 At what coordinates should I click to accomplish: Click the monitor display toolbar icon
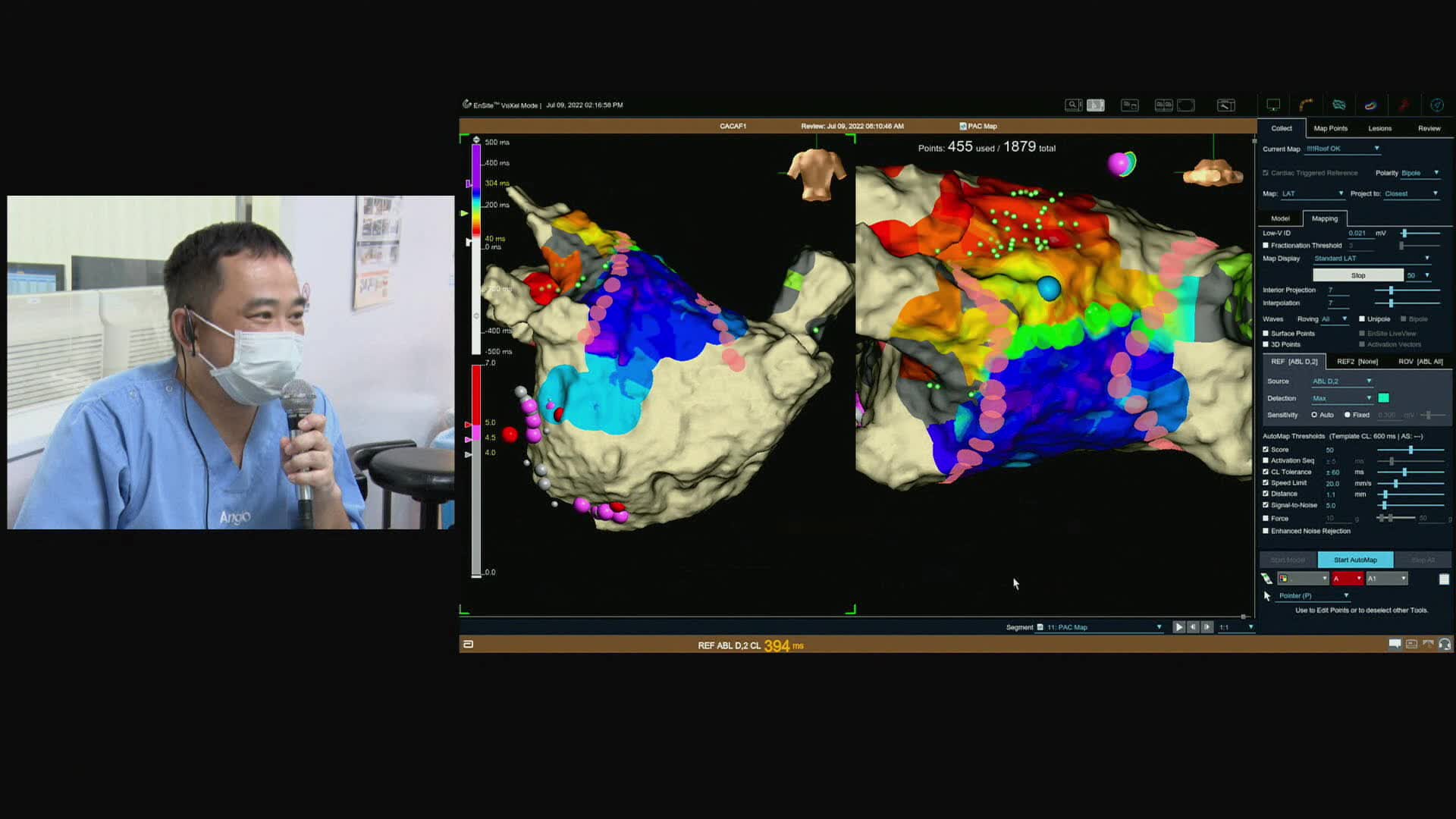1273,105
